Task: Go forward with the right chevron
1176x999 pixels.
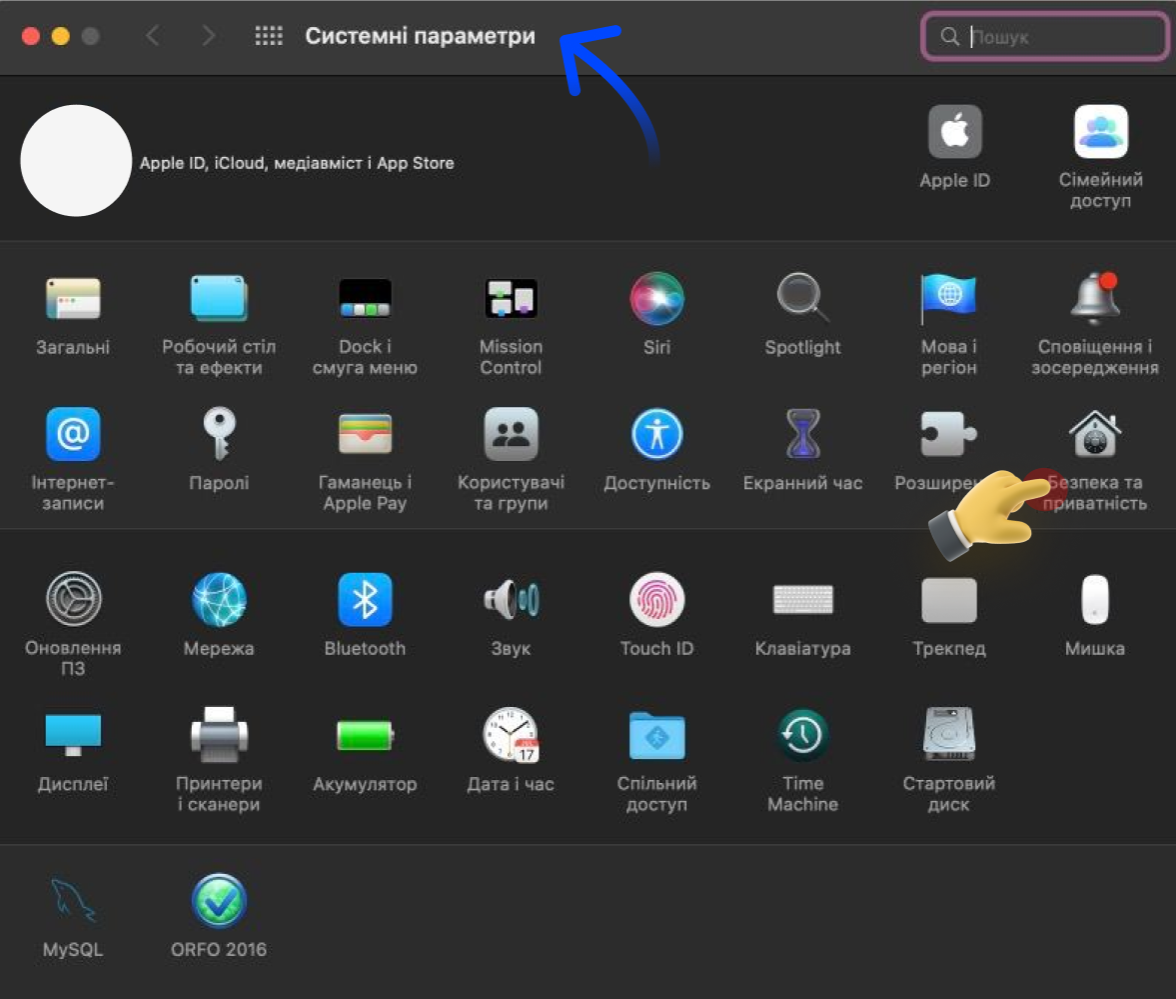Action: tap(208, 35)
